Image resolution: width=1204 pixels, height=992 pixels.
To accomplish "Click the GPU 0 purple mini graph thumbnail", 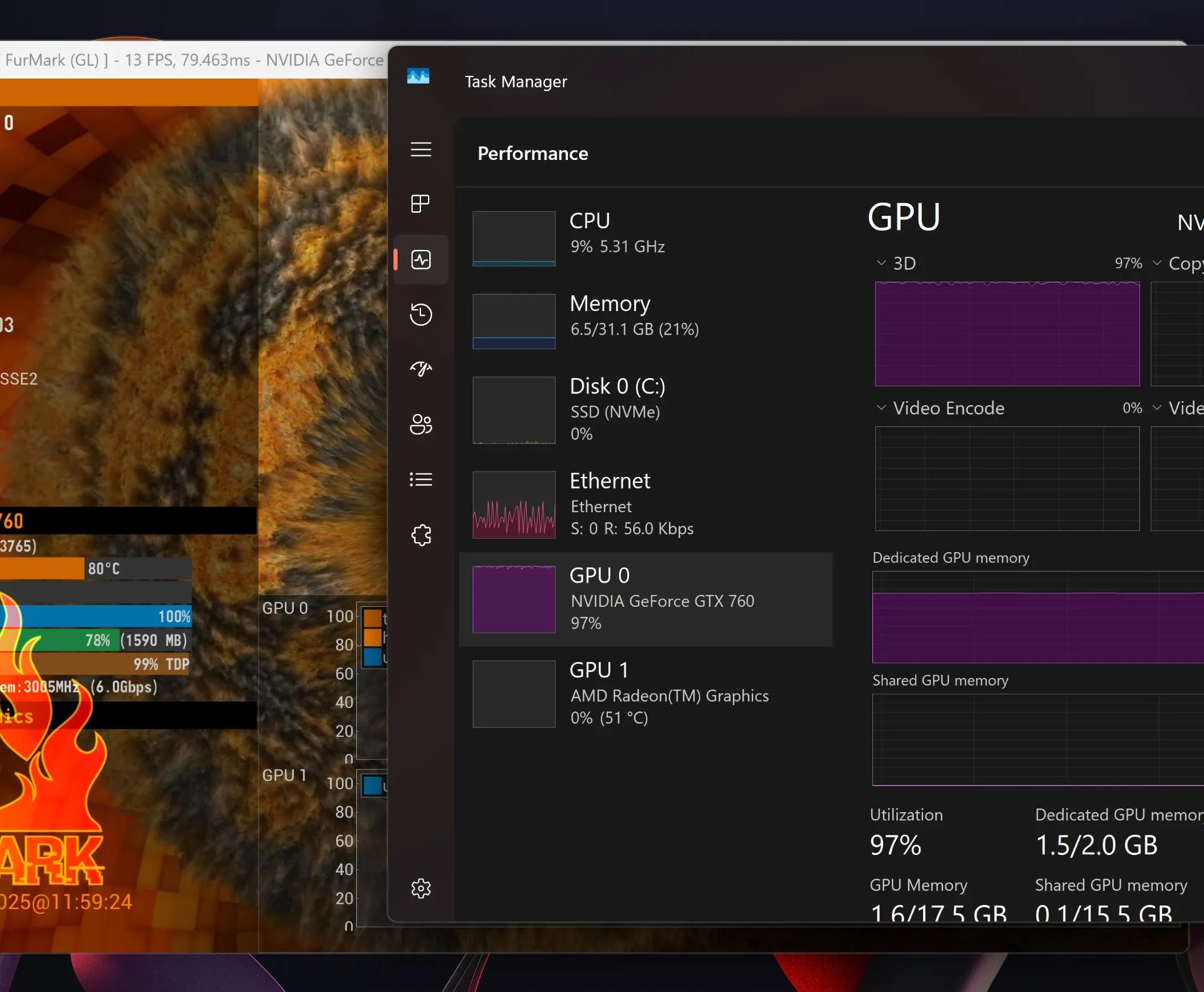I will [x=514, y=599].
